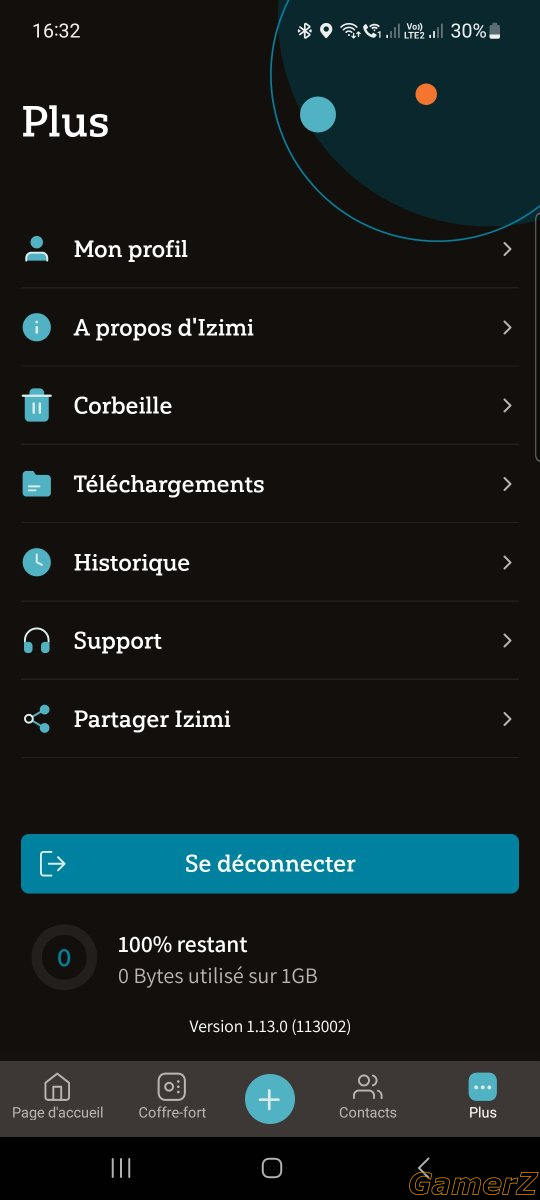Tap the Historique clock icon
The height and width of the screenshot is (1200, 540).
pos(37,562)
